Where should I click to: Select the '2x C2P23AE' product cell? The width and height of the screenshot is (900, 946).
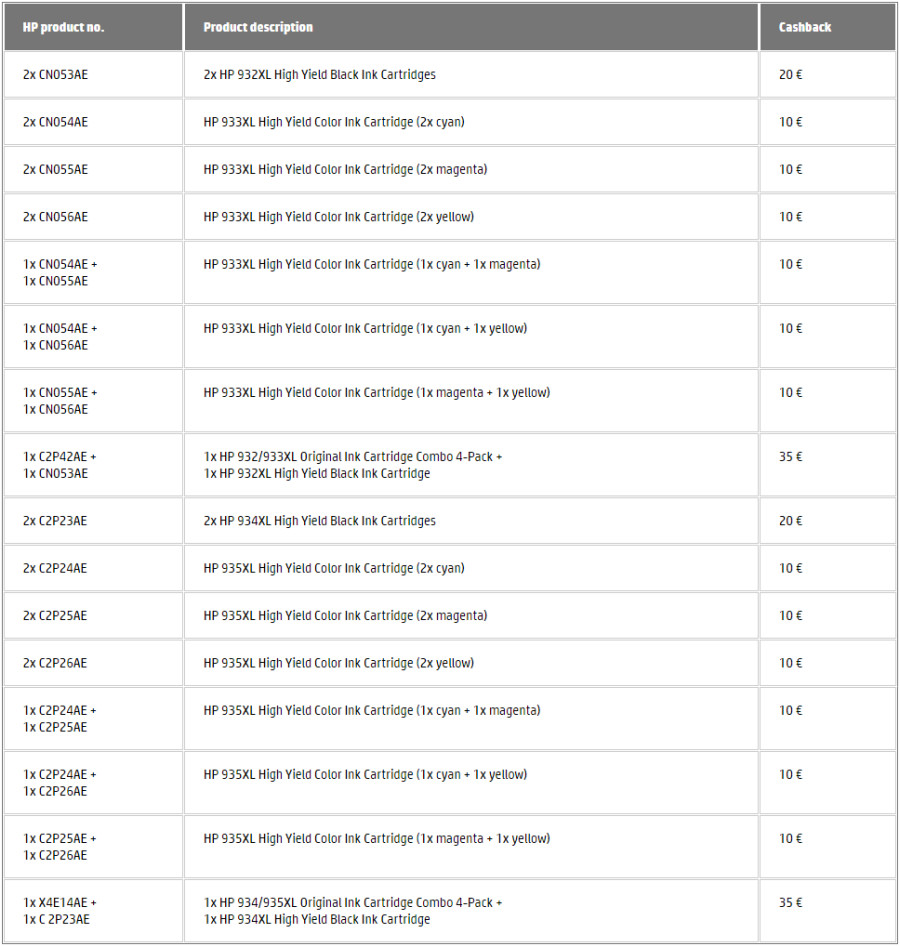tap(93, 521)
